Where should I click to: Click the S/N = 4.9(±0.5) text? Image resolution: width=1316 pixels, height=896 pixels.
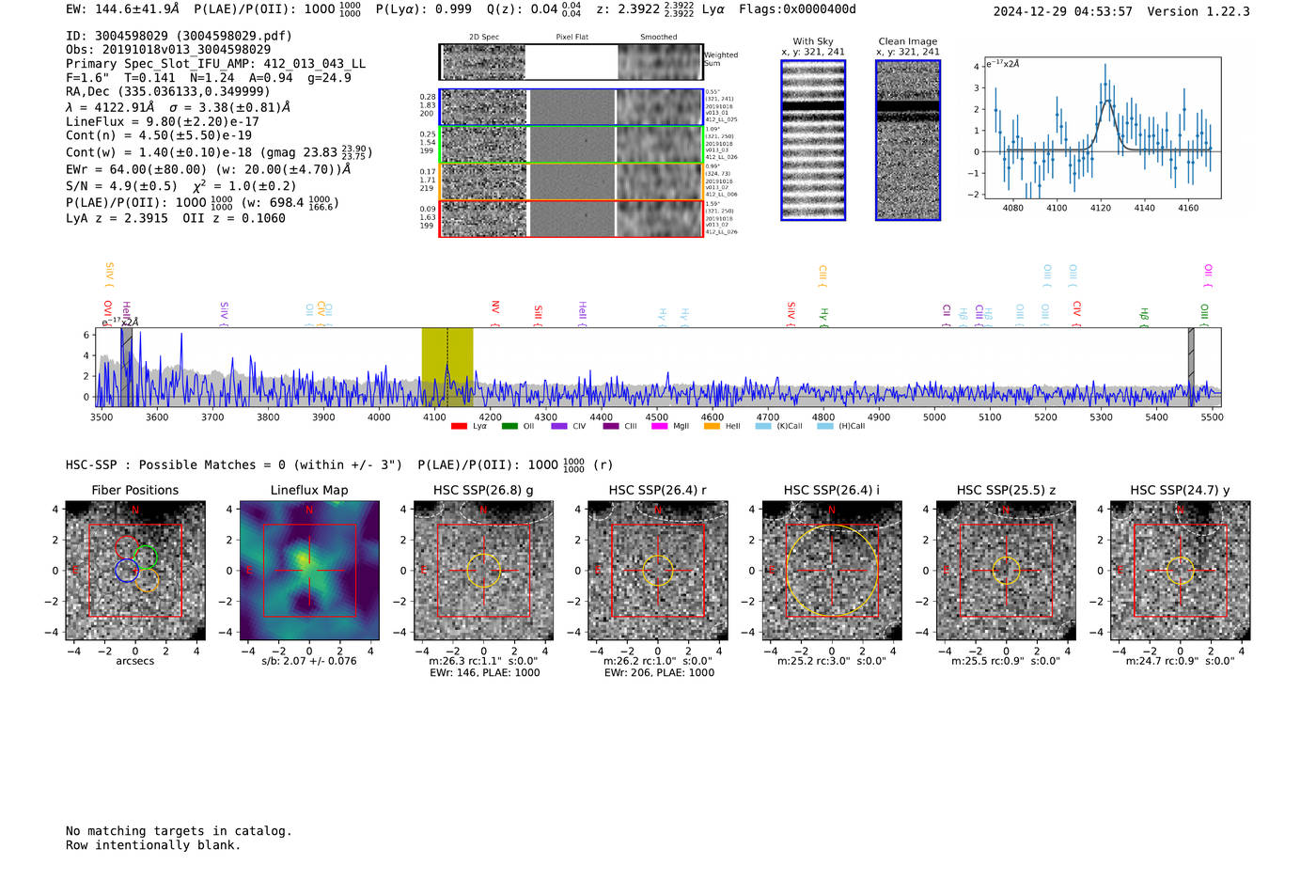(121, 186)
